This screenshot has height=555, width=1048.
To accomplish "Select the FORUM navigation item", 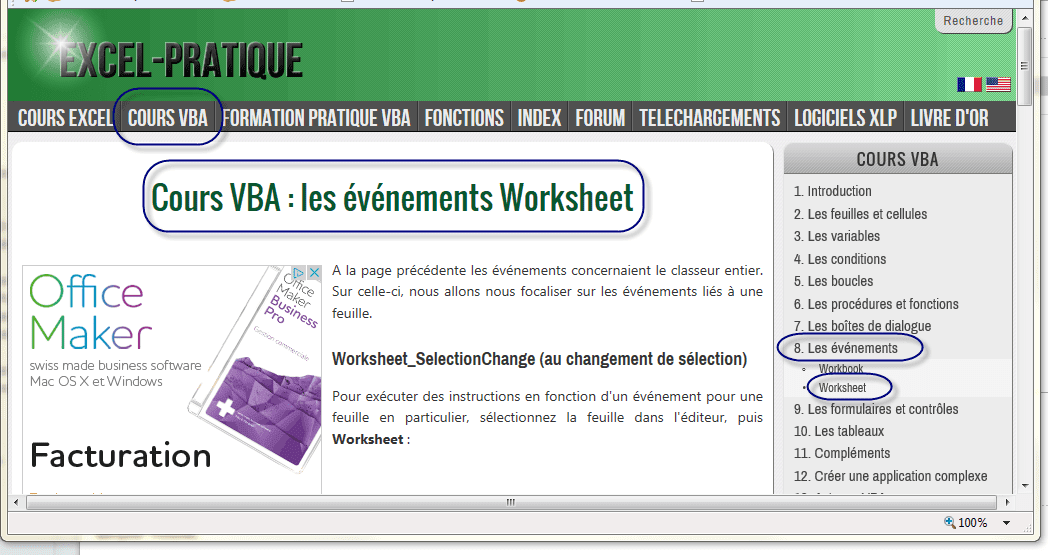I will 600,118.
